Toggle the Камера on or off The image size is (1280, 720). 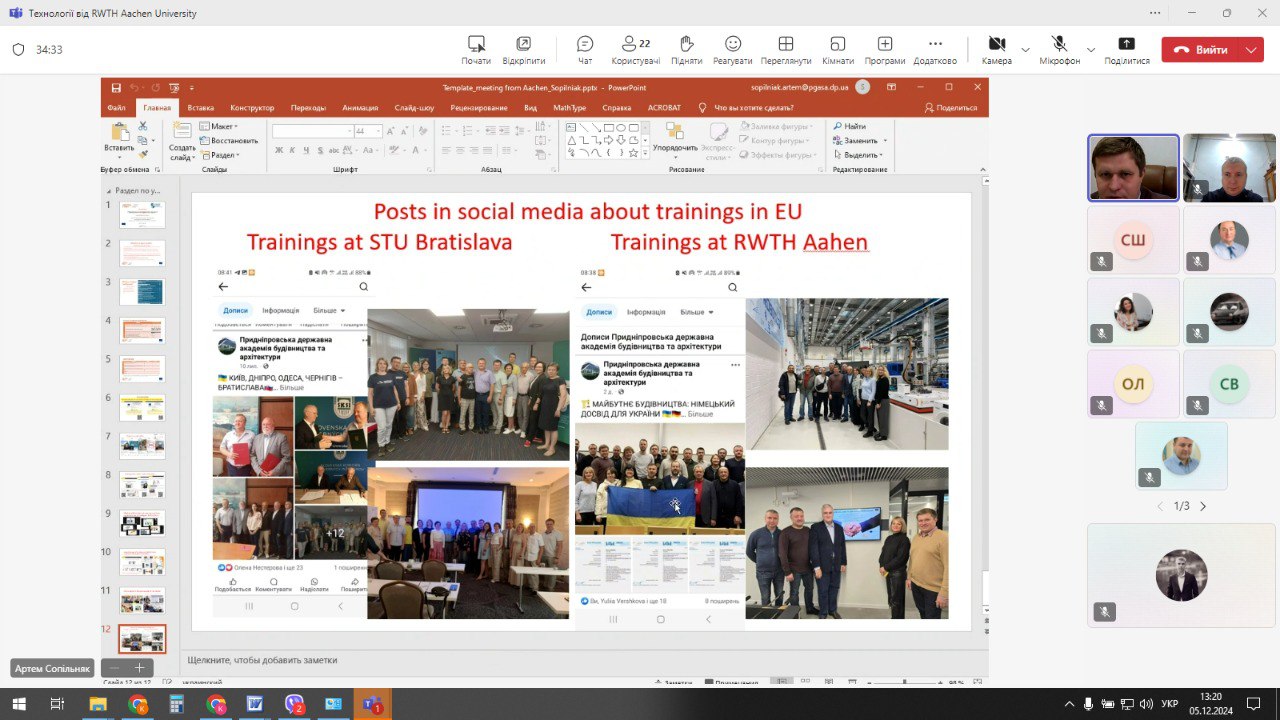[997, 49]
